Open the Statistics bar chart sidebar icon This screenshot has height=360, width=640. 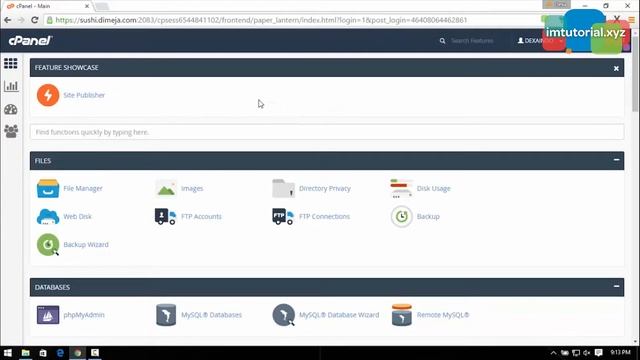(11, 86)
